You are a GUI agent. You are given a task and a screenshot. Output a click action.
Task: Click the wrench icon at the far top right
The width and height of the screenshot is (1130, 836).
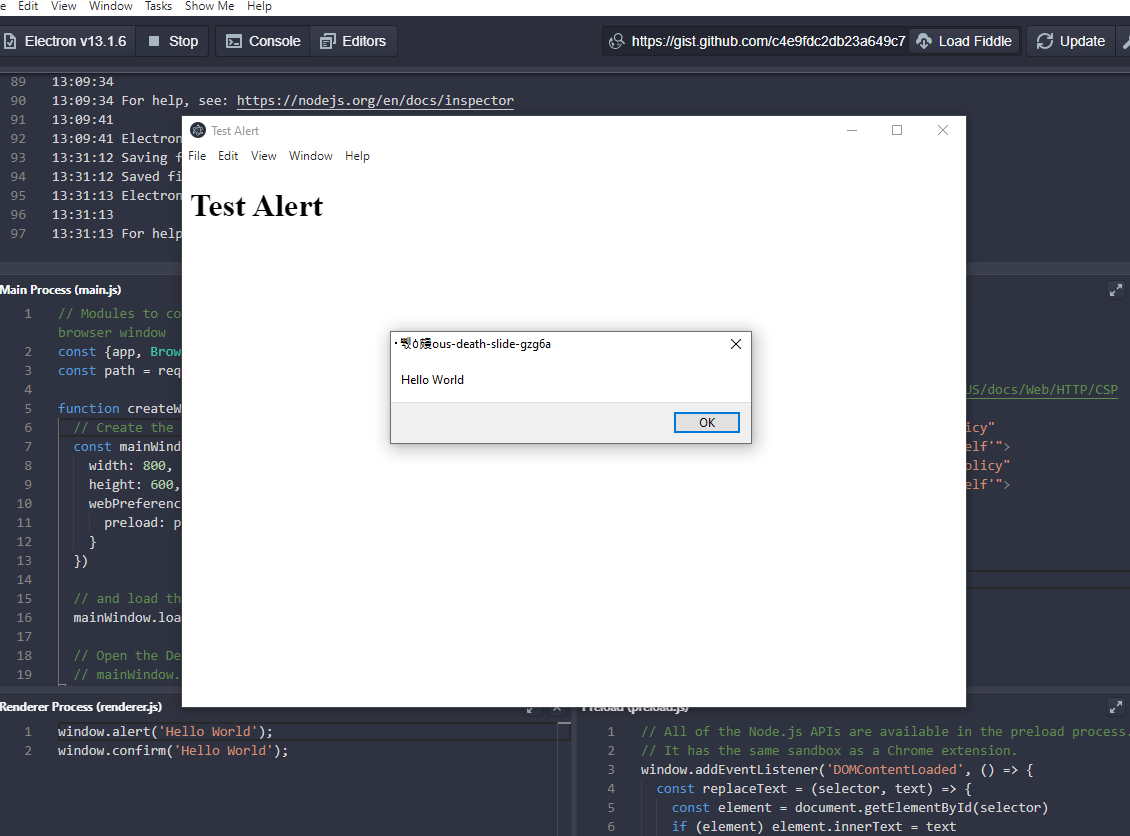pyautogui.click(x=1125, y=41)
